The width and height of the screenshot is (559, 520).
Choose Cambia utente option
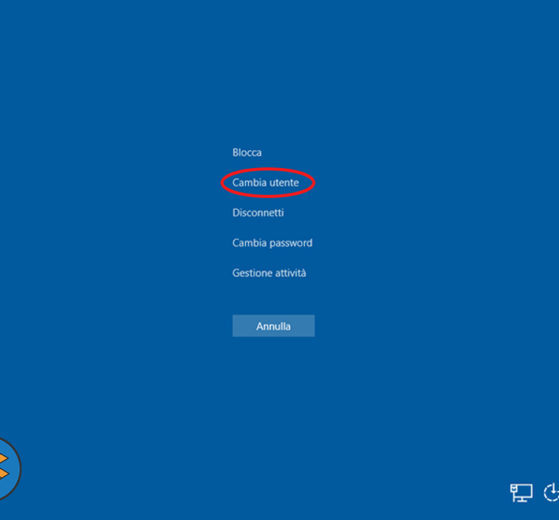tap(266, 182)
